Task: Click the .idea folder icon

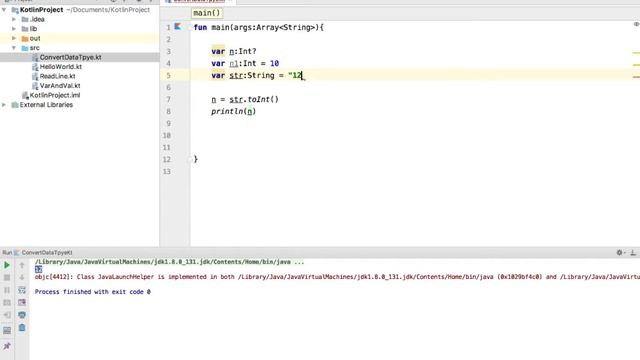Action: pos(25,19)
